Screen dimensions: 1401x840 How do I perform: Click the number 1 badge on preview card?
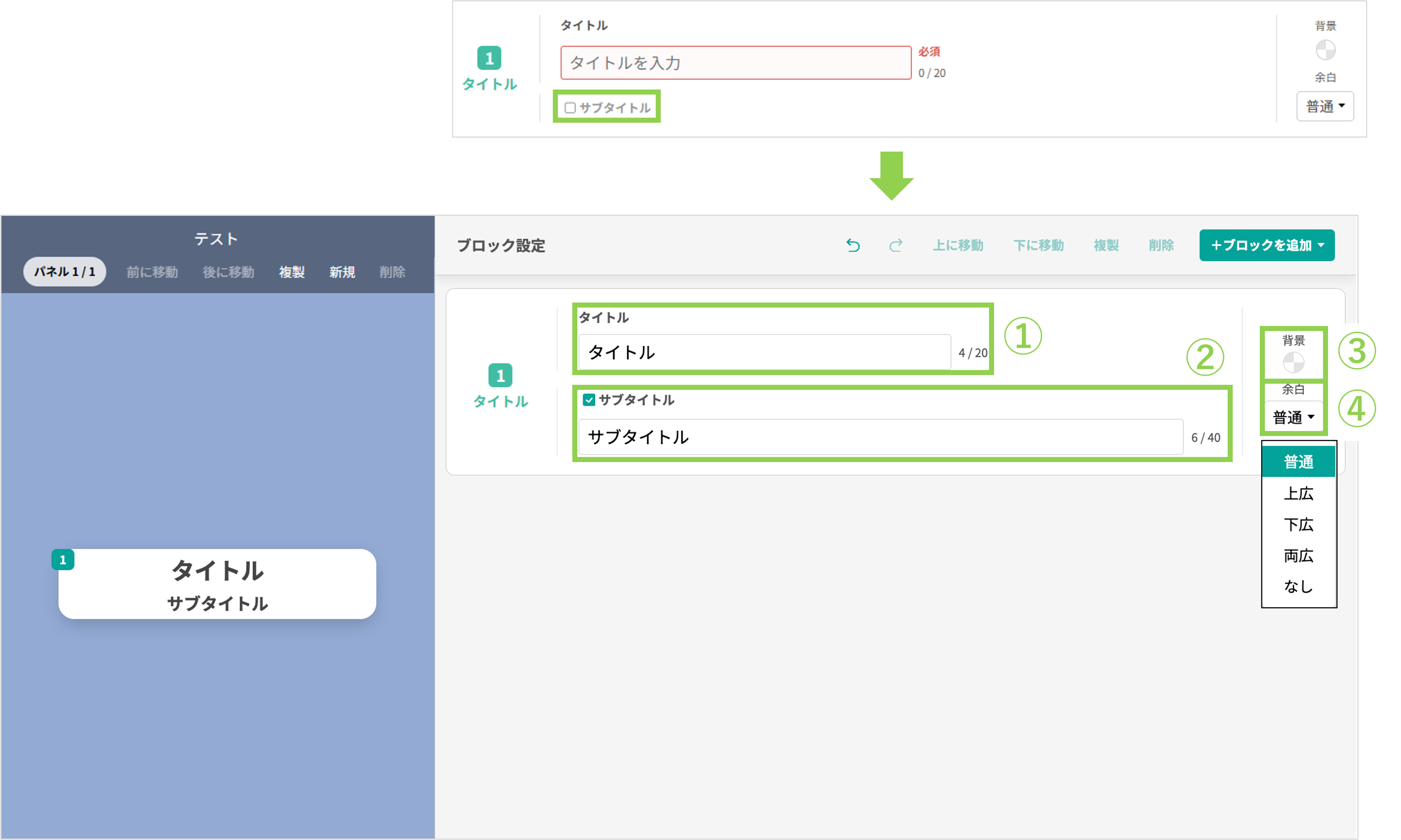(63, 560)
